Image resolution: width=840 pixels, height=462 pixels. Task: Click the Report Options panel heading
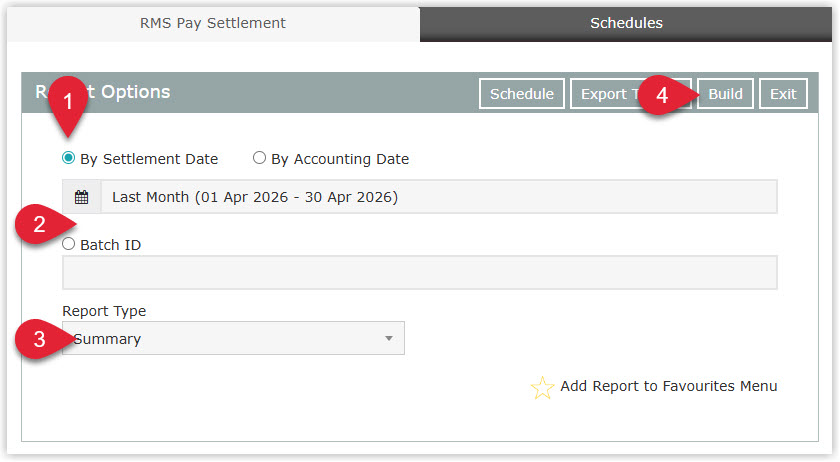point(103,92)
